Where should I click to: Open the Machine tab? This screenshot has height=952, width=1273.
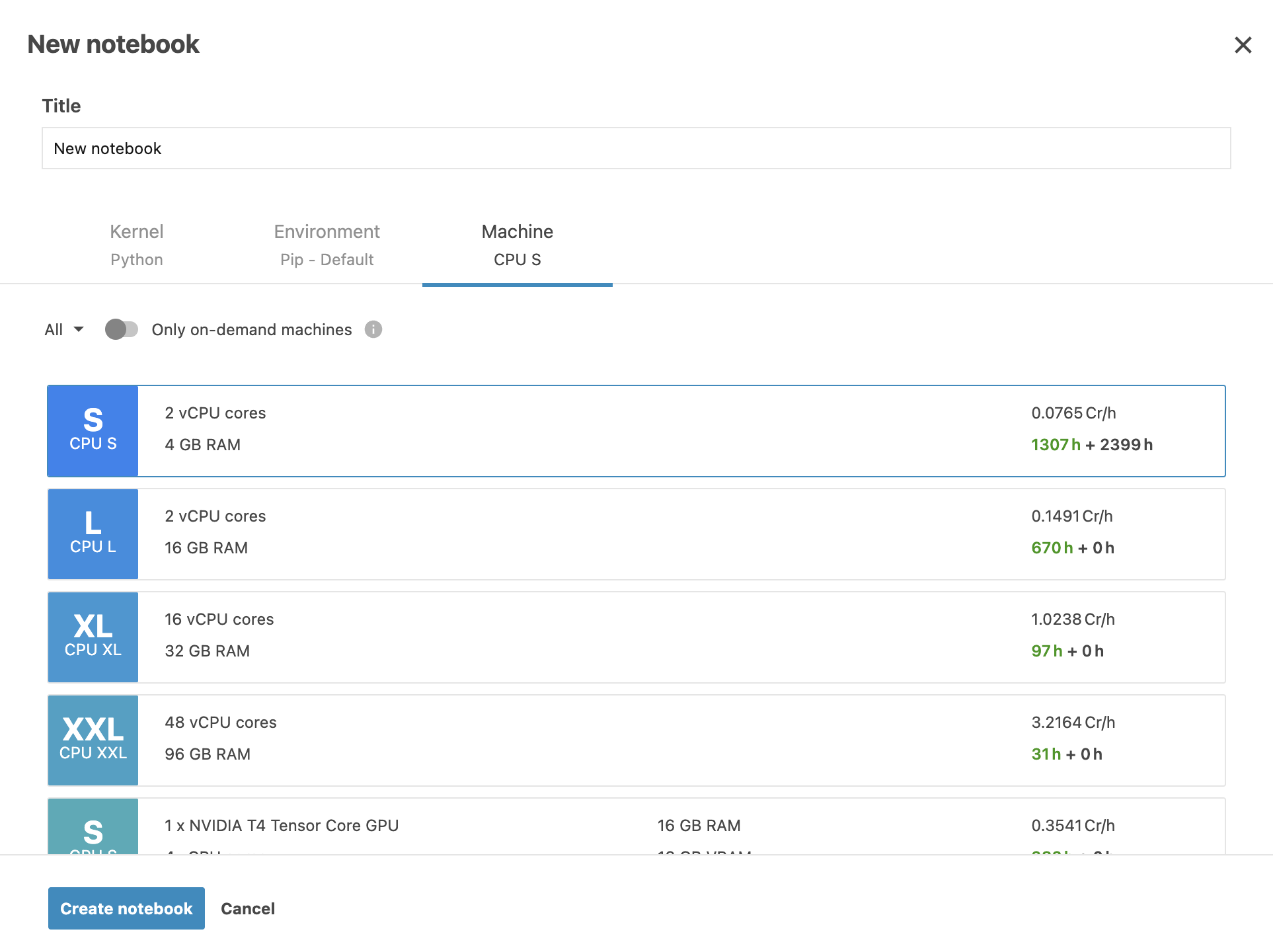pos(517,245)
